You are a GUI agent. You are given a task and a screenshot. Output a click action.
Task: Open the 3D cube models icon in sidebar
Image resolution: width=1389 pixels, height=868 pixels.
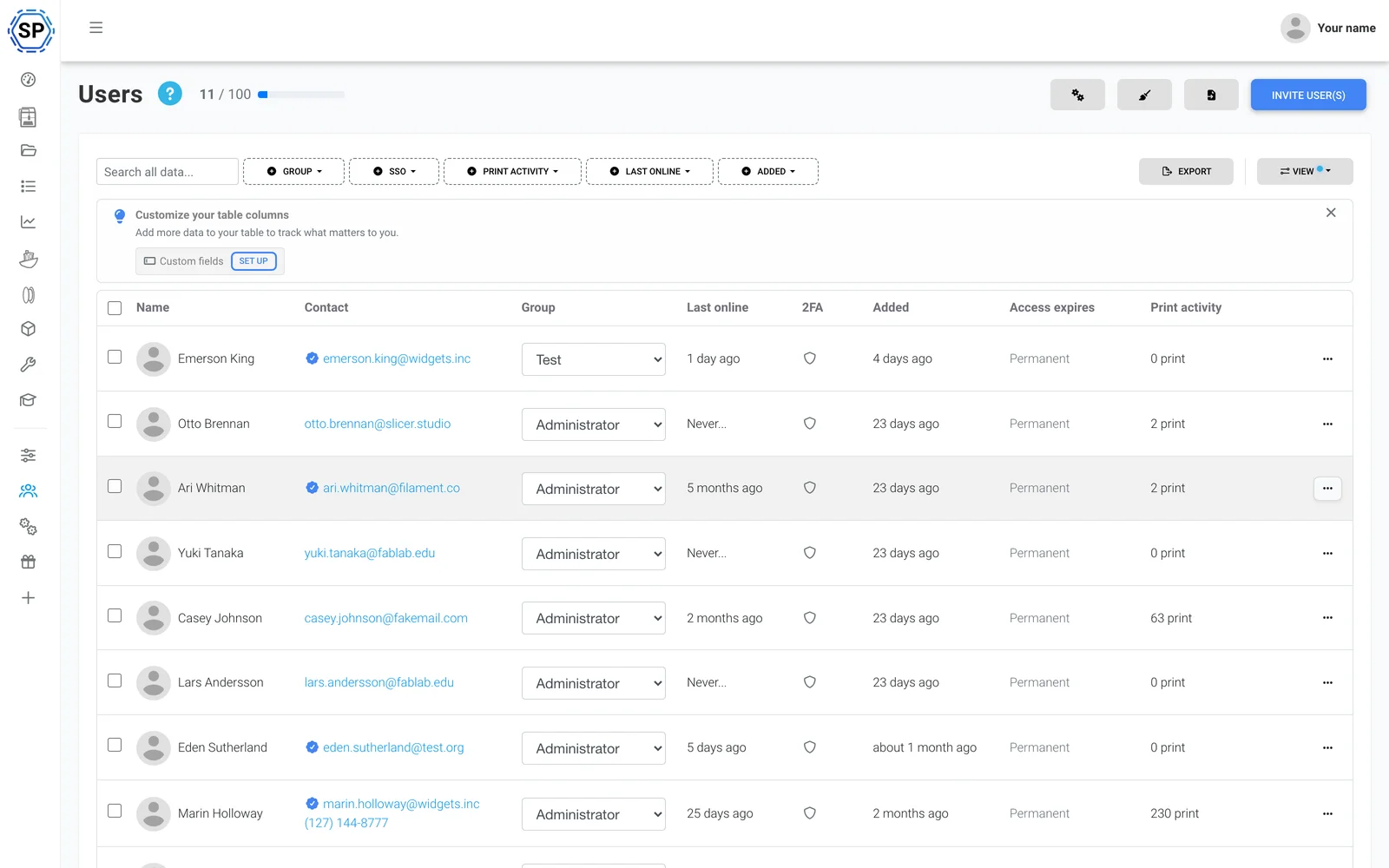29,329
